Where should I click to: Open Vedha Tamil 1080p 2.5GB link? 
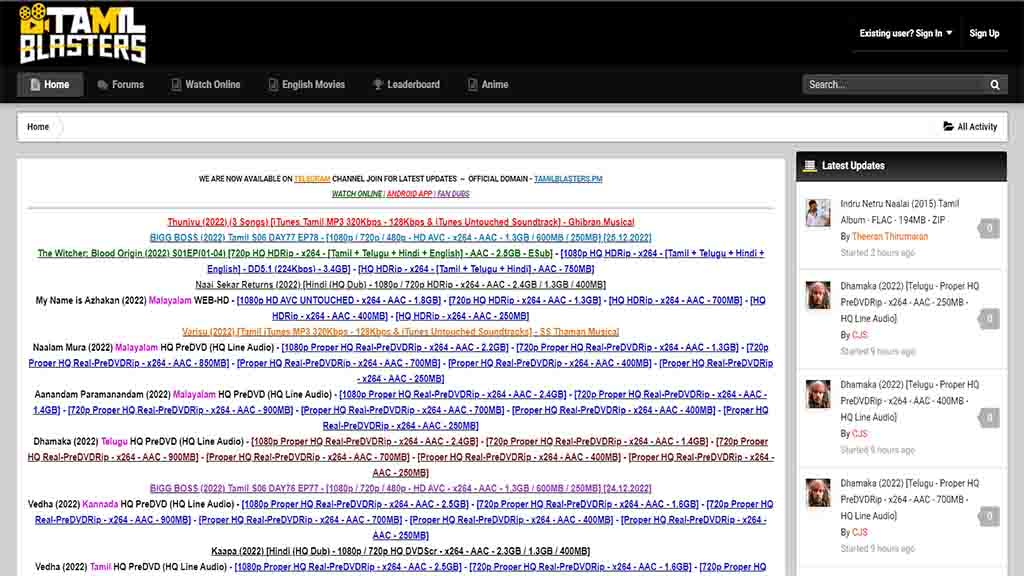tap(347, 567)
